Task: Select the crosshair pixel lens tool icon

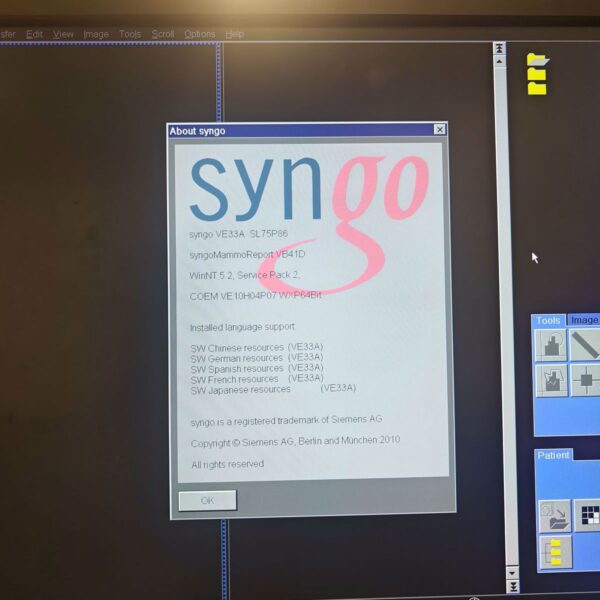Action: (585, 380)
